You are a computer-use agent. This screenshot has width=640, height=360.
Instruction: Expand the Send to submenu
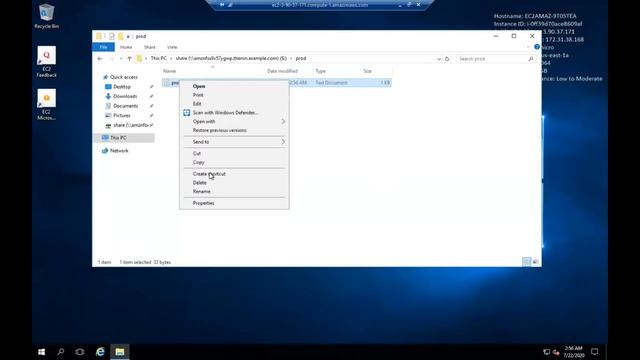(x=234, y=142)
